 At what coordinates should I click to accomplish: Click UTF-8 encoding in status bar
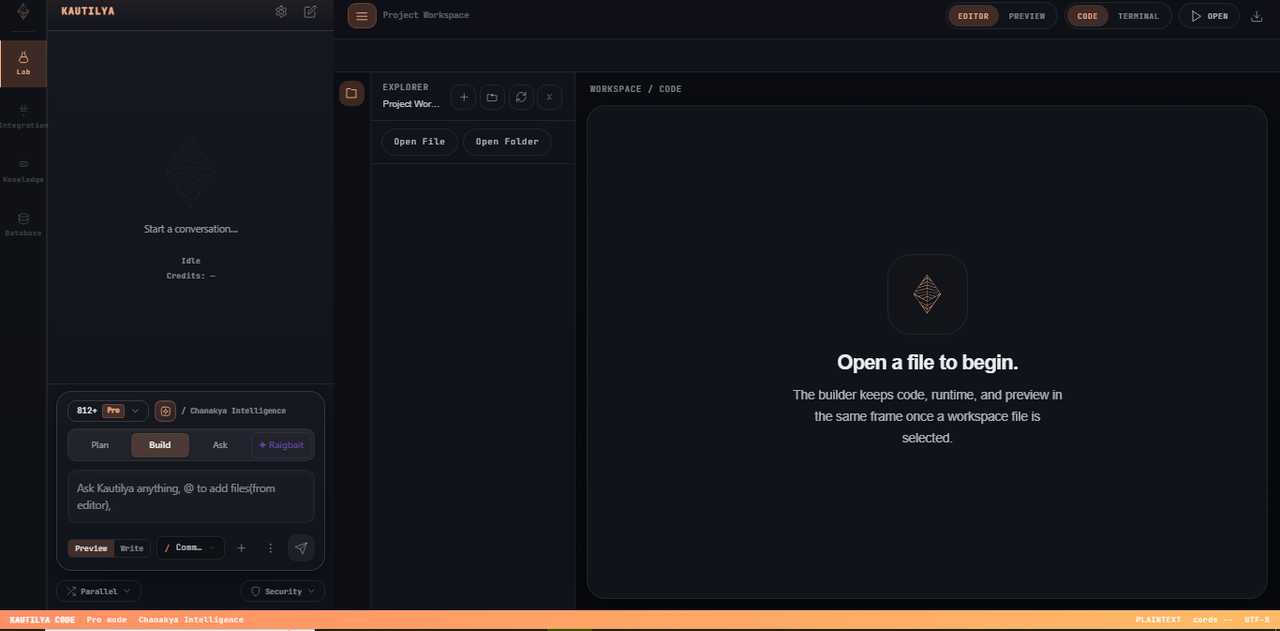1257,620
